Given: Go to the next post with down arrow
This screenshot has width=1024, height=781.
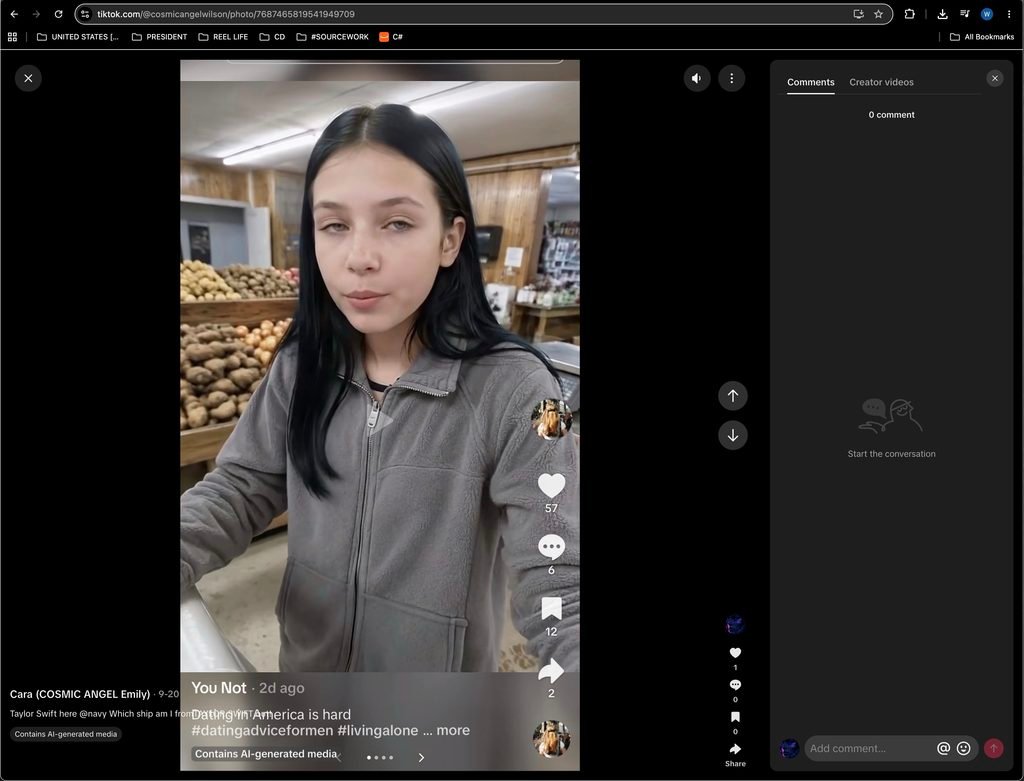Looking at the screenshot, I should click(733, 436).
